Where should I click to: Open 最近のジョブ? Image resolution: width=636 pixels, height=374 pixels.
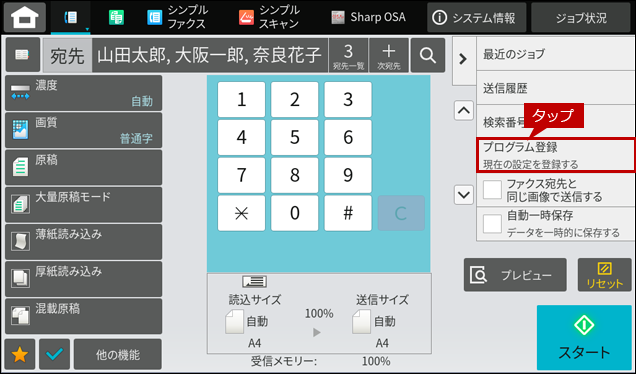(x=556, y=54)
